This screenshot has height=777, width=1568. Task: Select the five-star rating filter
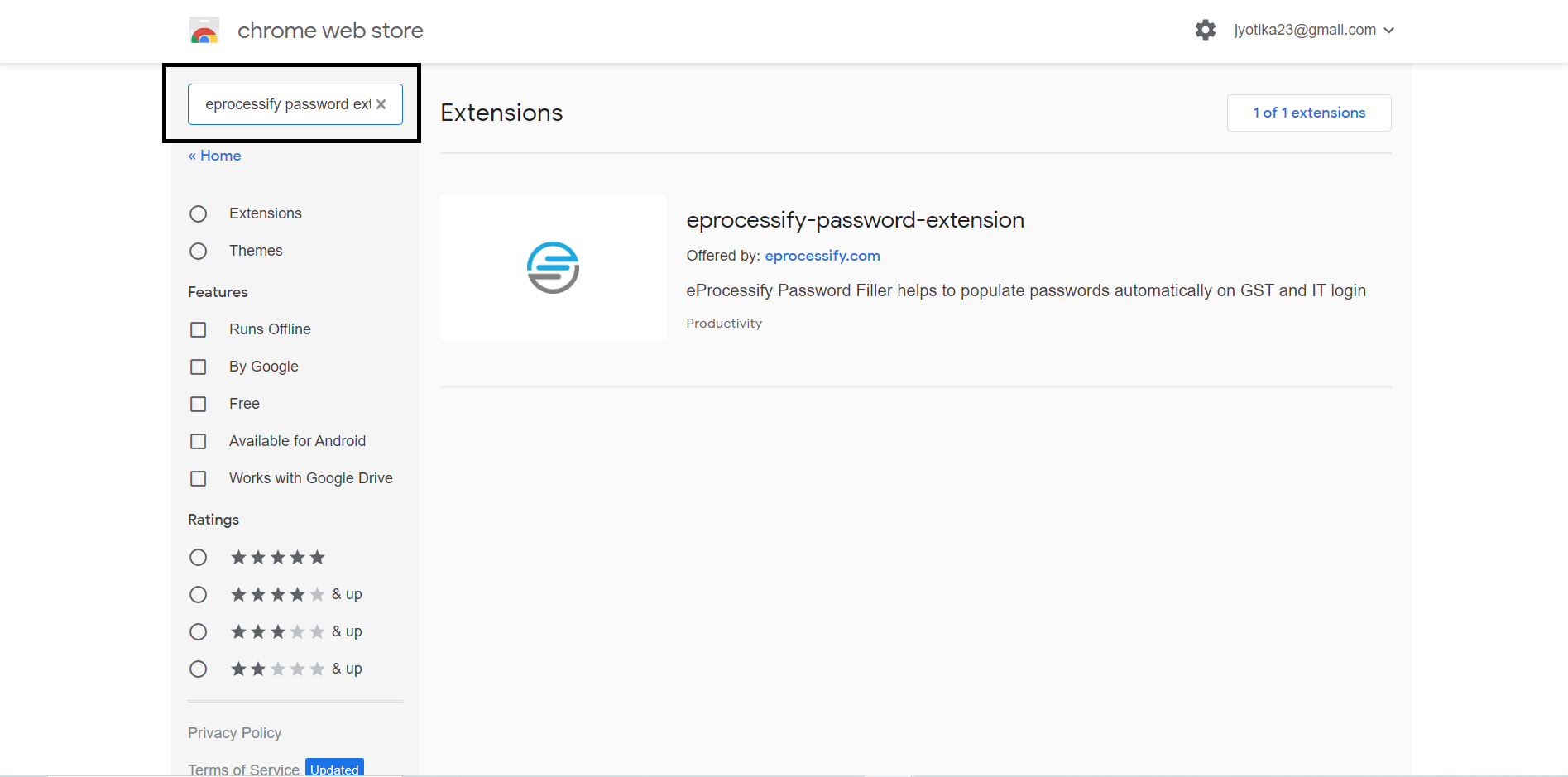pyautogui.click(x=199, y=557)
